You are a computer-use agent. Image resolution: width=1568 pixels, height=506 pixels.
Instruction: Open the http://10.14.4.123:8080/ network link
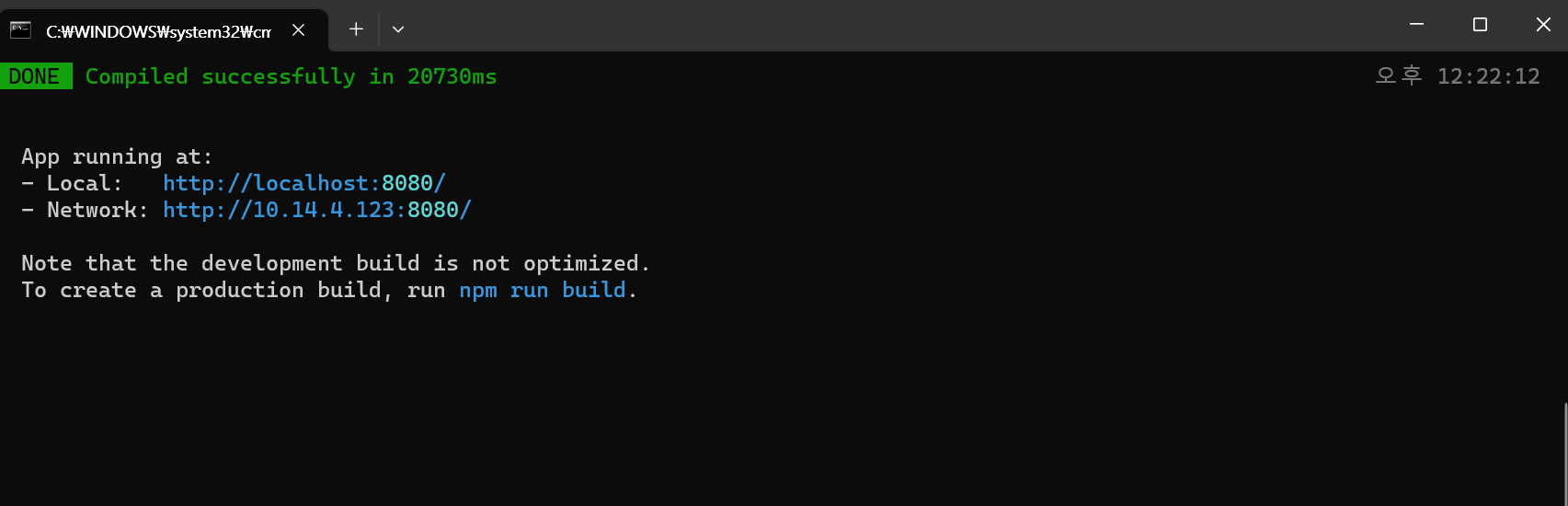(x=317, y=210)
